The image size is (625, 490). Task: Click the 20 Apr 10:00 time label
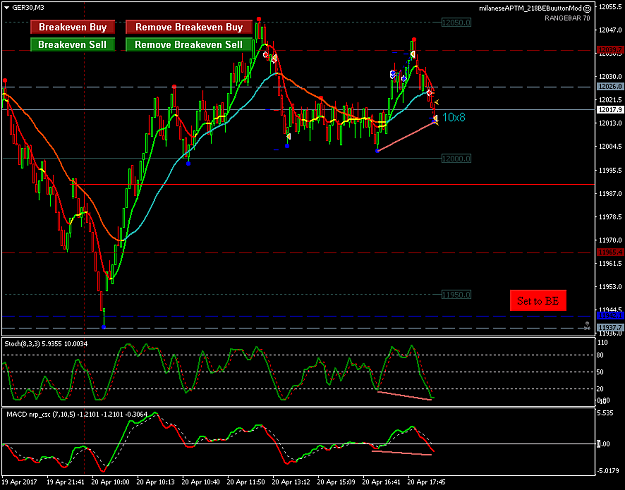(x=110, y=482)
